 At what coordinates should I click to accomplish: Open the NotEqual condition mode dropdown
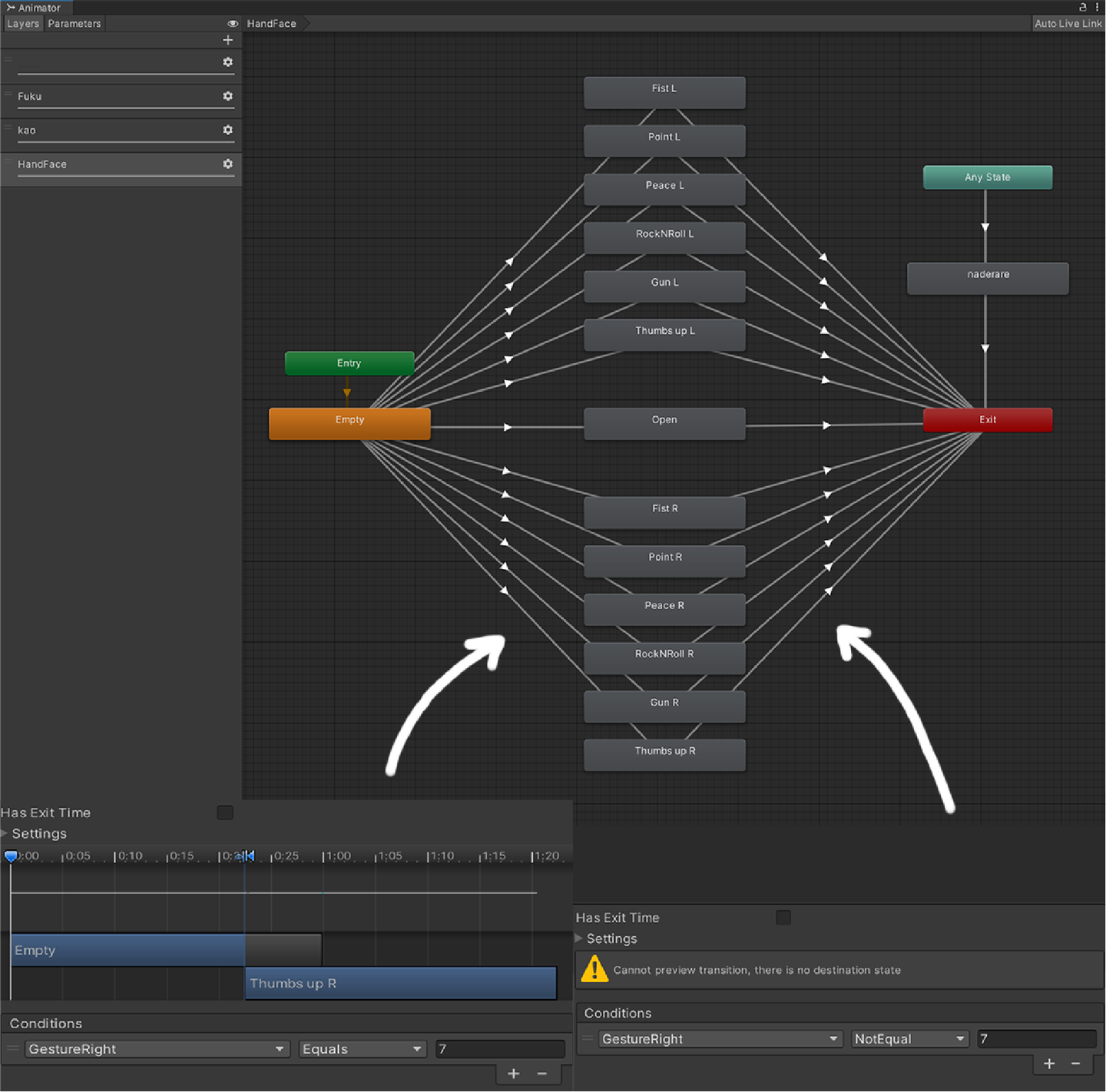(909, 1039)
